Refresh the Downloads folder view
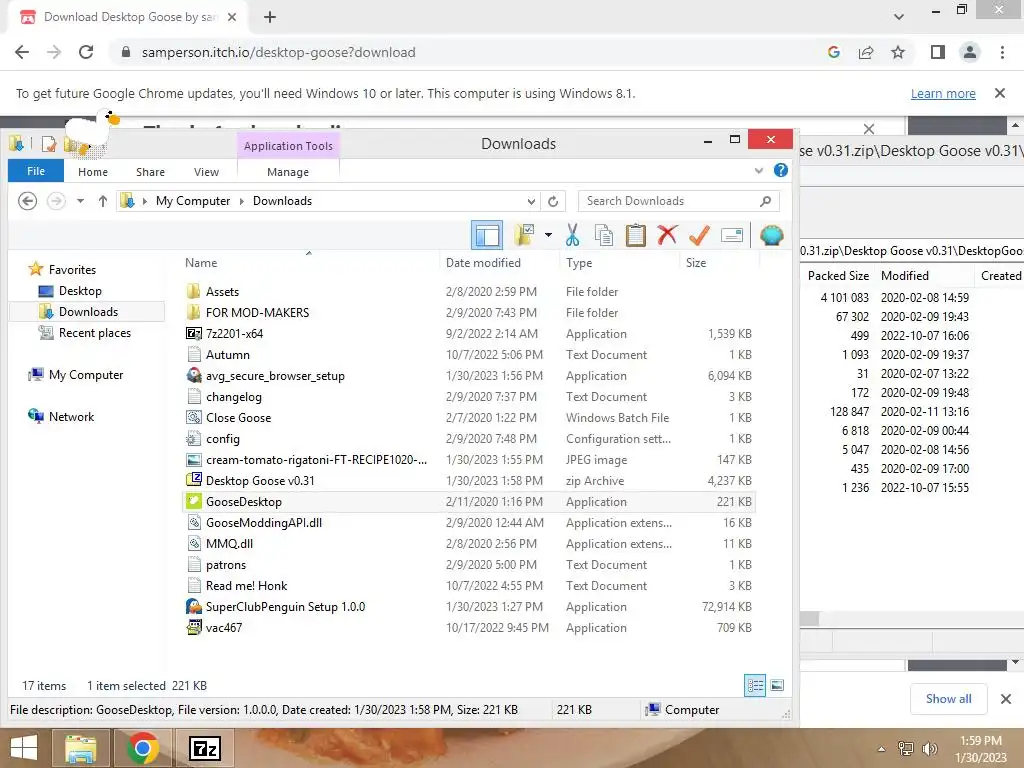The width and height of the screenshot is (1024, 768). 553,201
